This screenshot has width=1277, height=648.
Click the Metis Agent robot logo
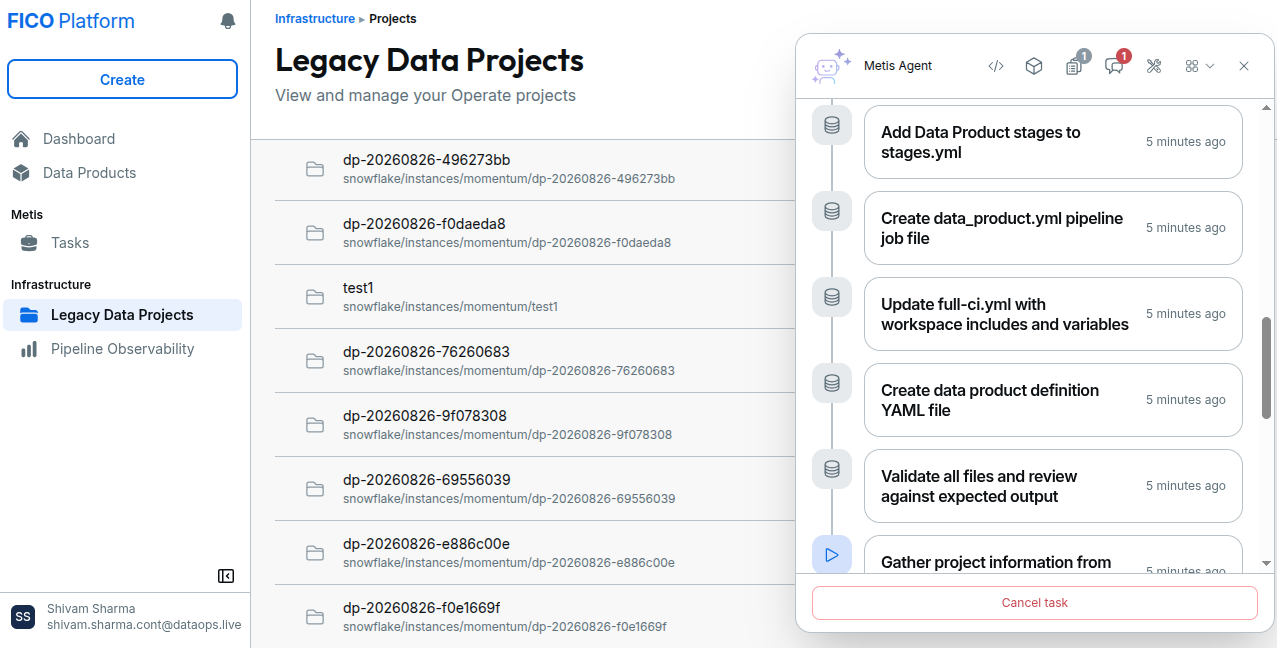click(831, 65)
